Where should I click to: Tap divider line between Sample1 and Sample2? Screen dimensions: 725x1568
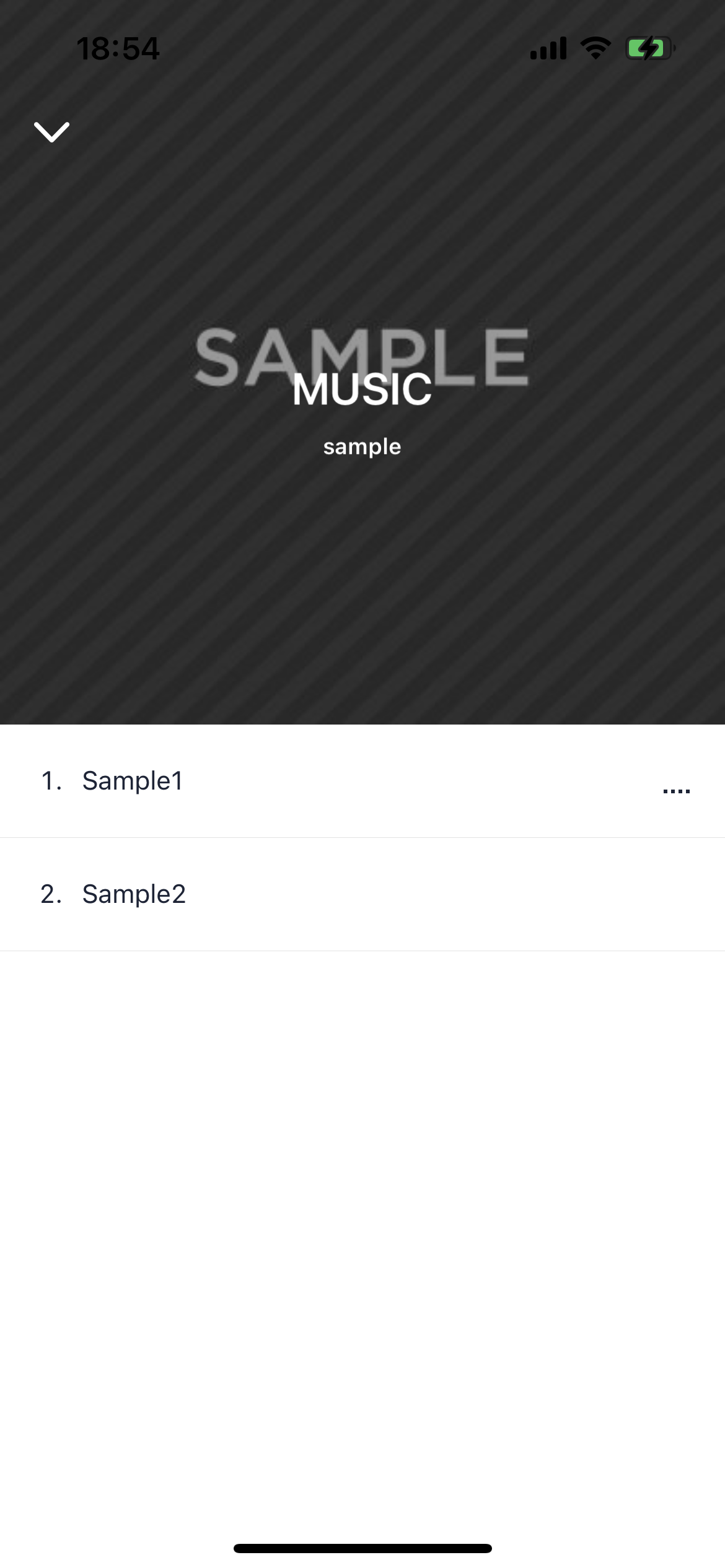click(x=362, y=837)
